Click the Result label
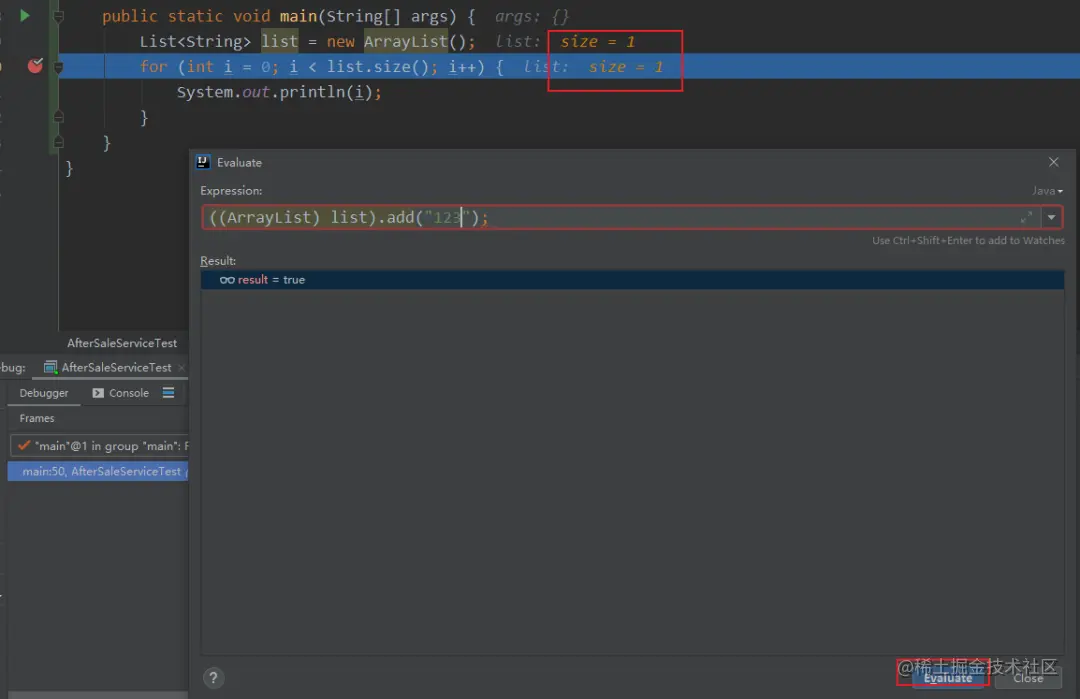 [x=218, y=260]
